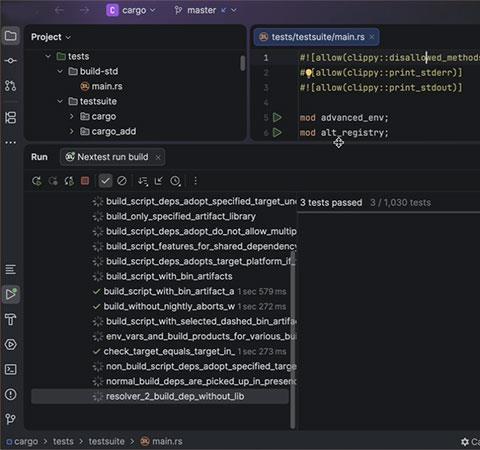Click the sort tests toolbar icon

point(143,181)
